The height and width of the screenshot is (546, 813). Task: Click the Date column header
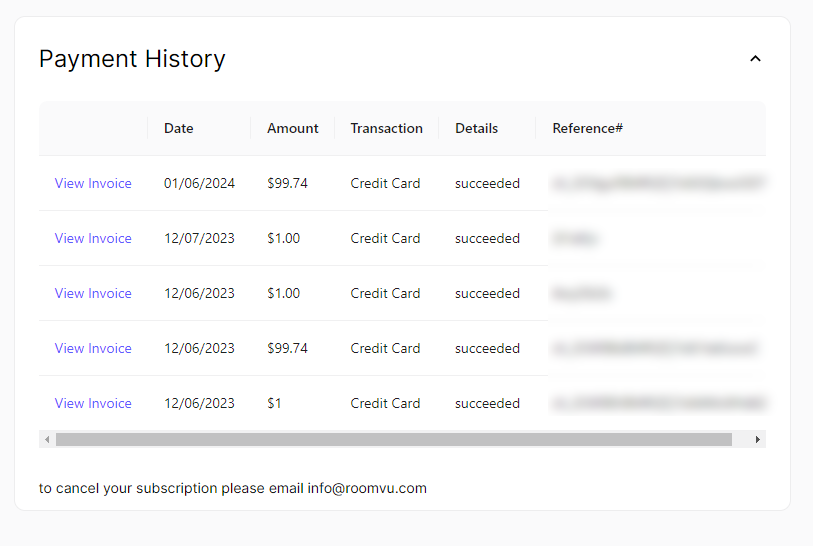(179, 128)
